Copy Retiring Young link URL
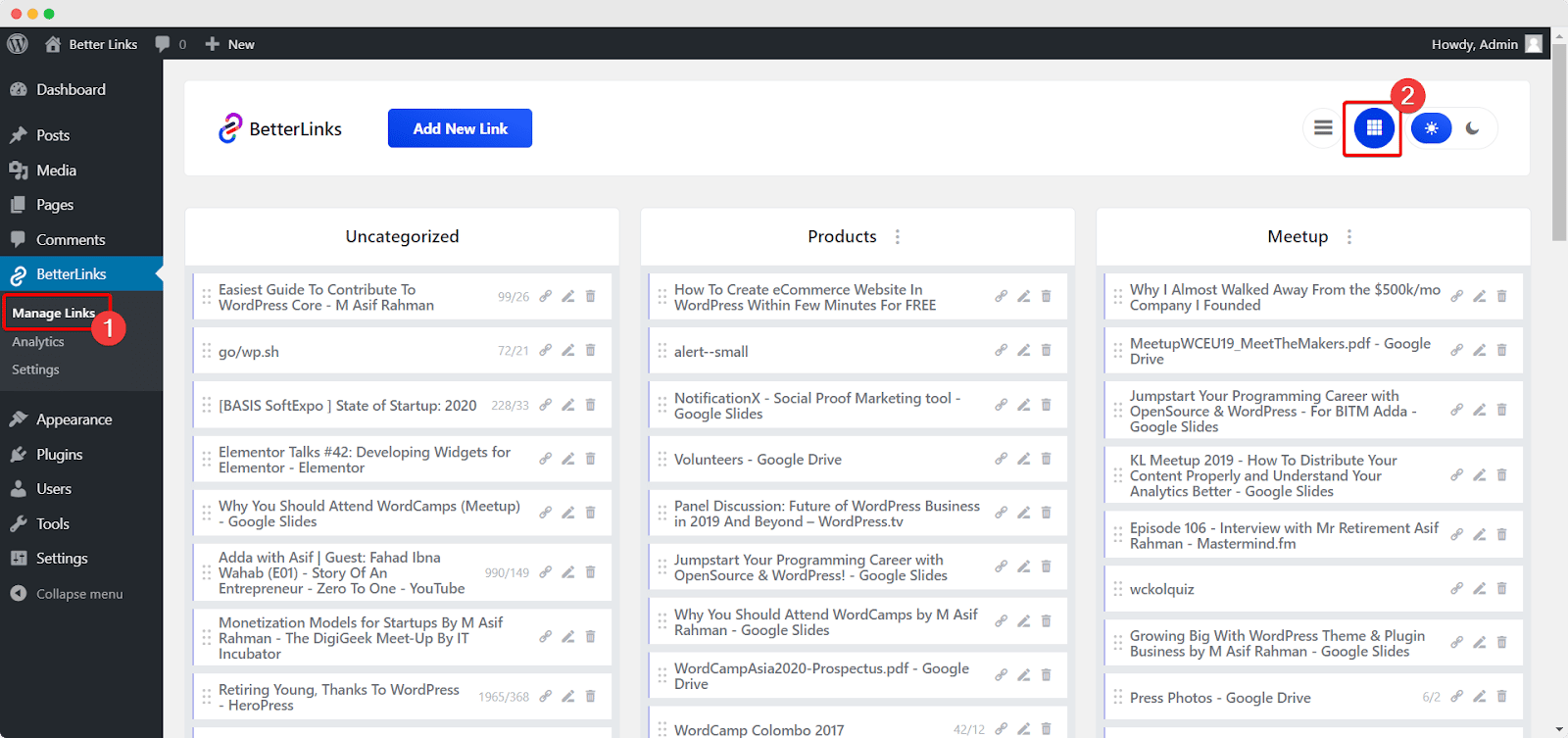 tap(545, 696)
